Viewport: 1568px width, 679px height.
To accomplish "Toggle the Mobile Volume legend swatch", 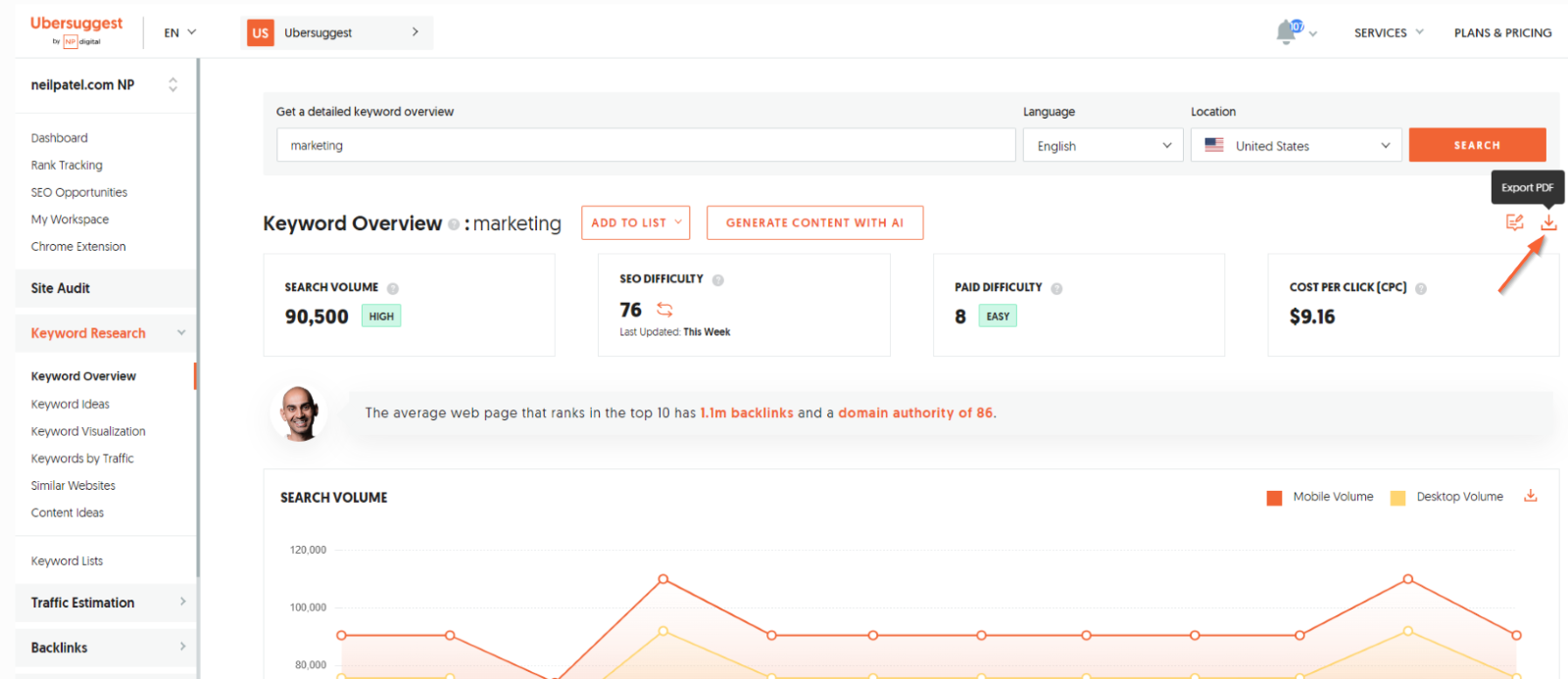I will click(1274, 498).
